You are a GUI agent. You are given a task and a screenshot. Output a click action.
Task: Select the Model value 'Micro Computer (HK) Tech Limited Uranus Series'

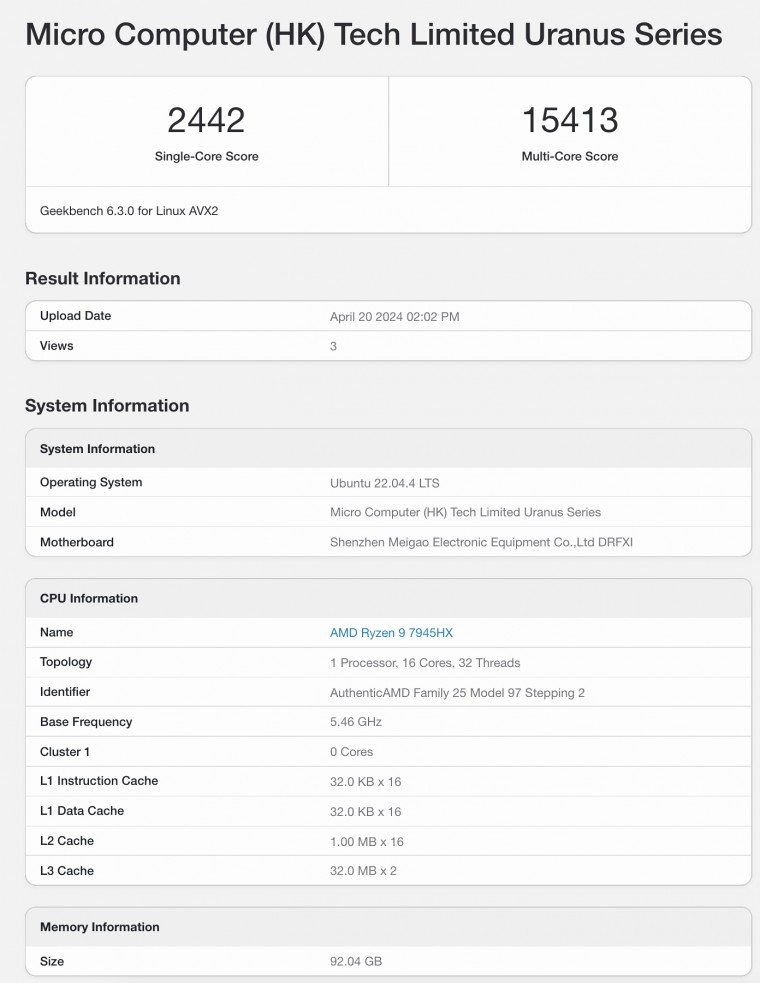[465, 512]
